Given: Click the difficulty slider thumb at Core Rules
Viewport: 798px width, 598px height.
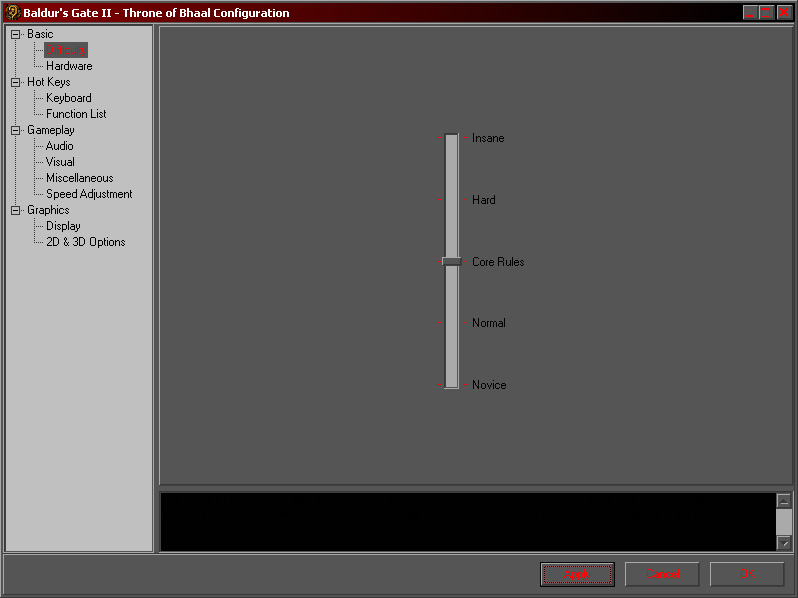Looking at the screenshot, I should [x=451, y=262].
